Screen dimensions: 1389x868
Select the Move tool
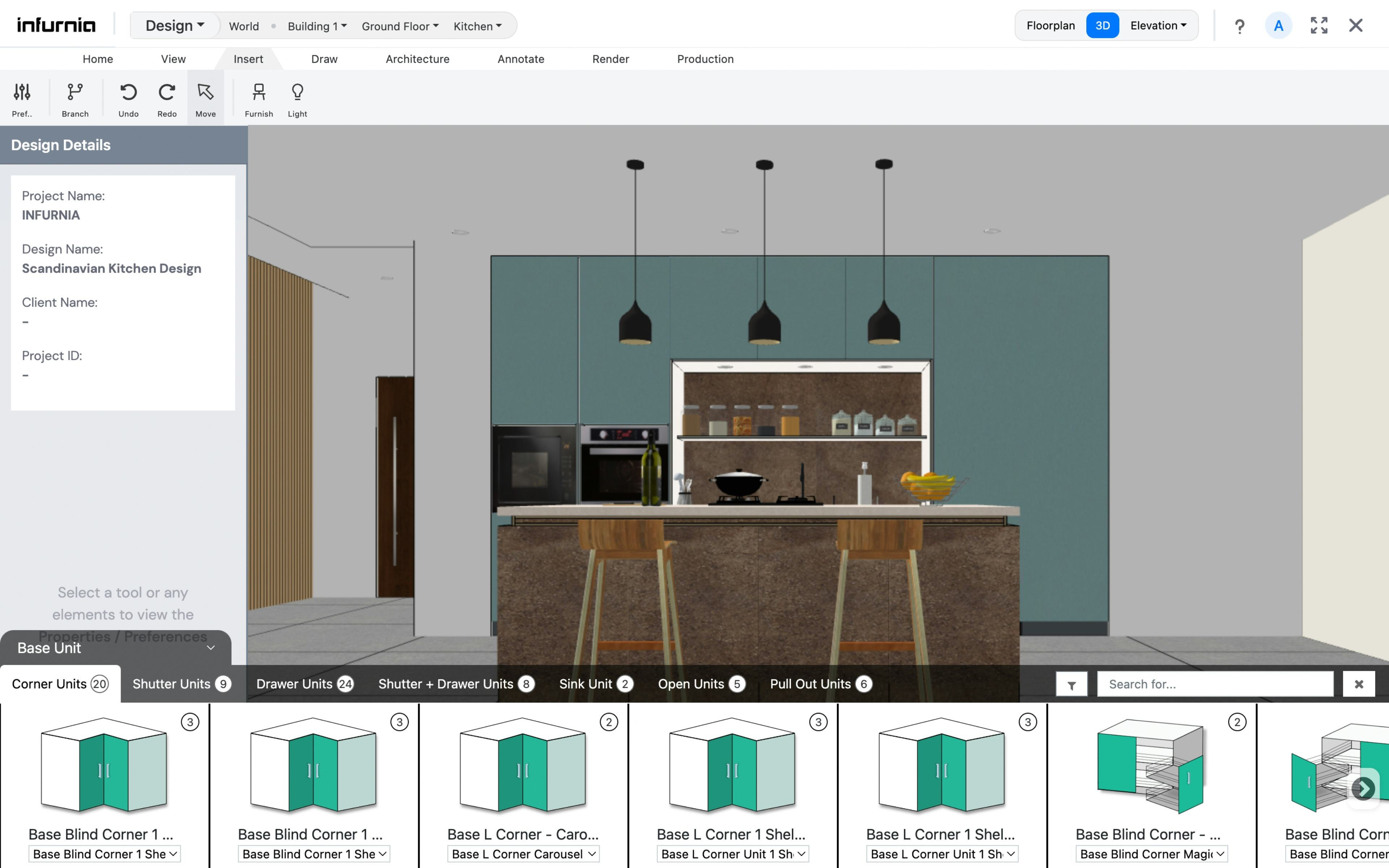(205, 98)
